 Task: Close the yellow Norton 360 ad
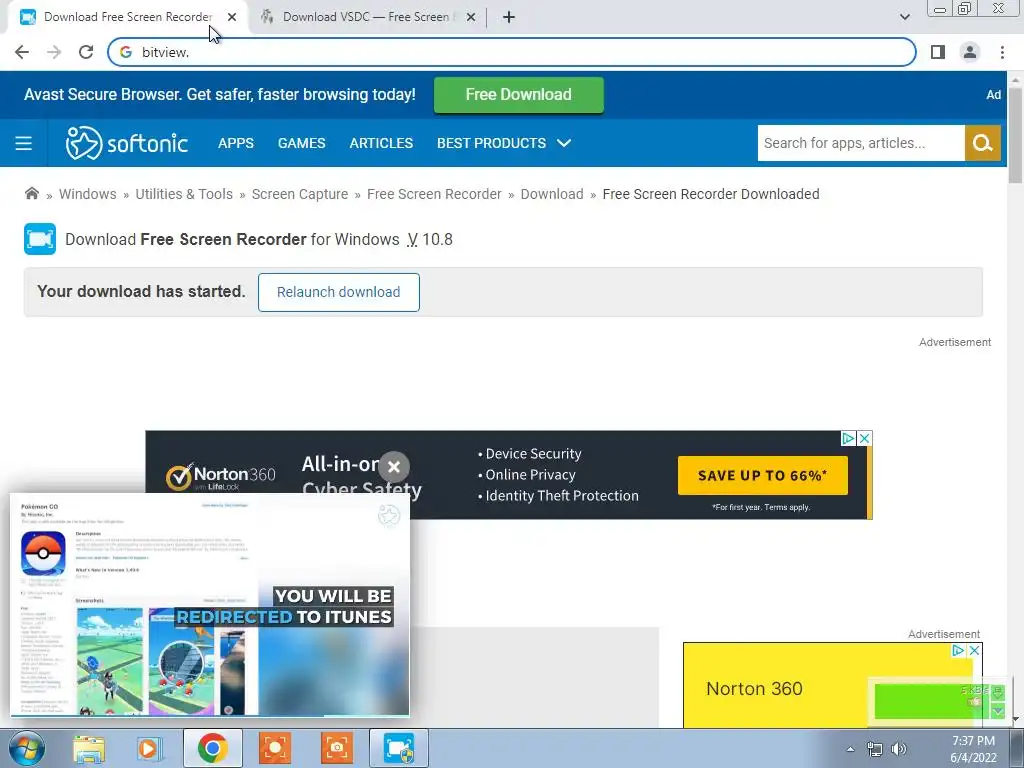[x=974, y=650]
